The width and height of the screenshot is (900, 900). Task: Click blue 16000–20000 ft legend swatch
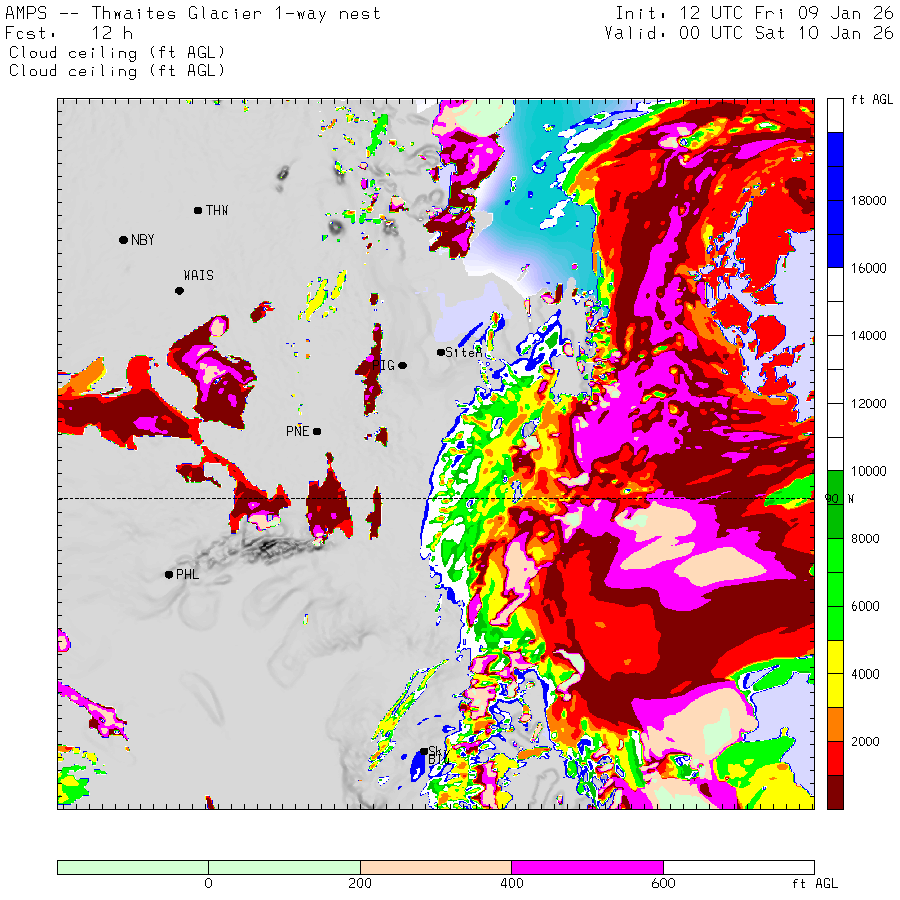[835, 200]
